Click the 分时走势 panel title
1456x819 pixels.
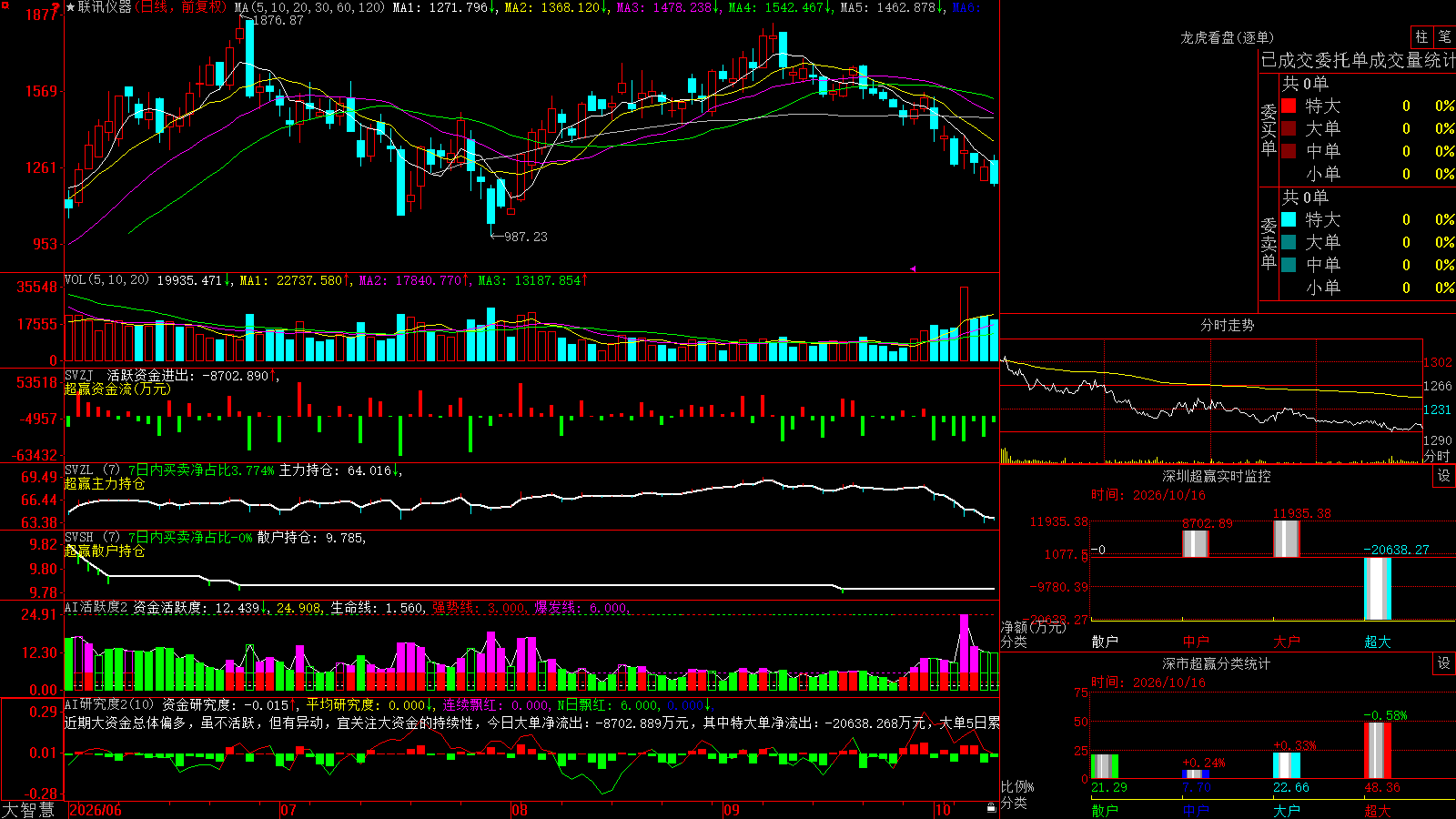pos(1227,325)
